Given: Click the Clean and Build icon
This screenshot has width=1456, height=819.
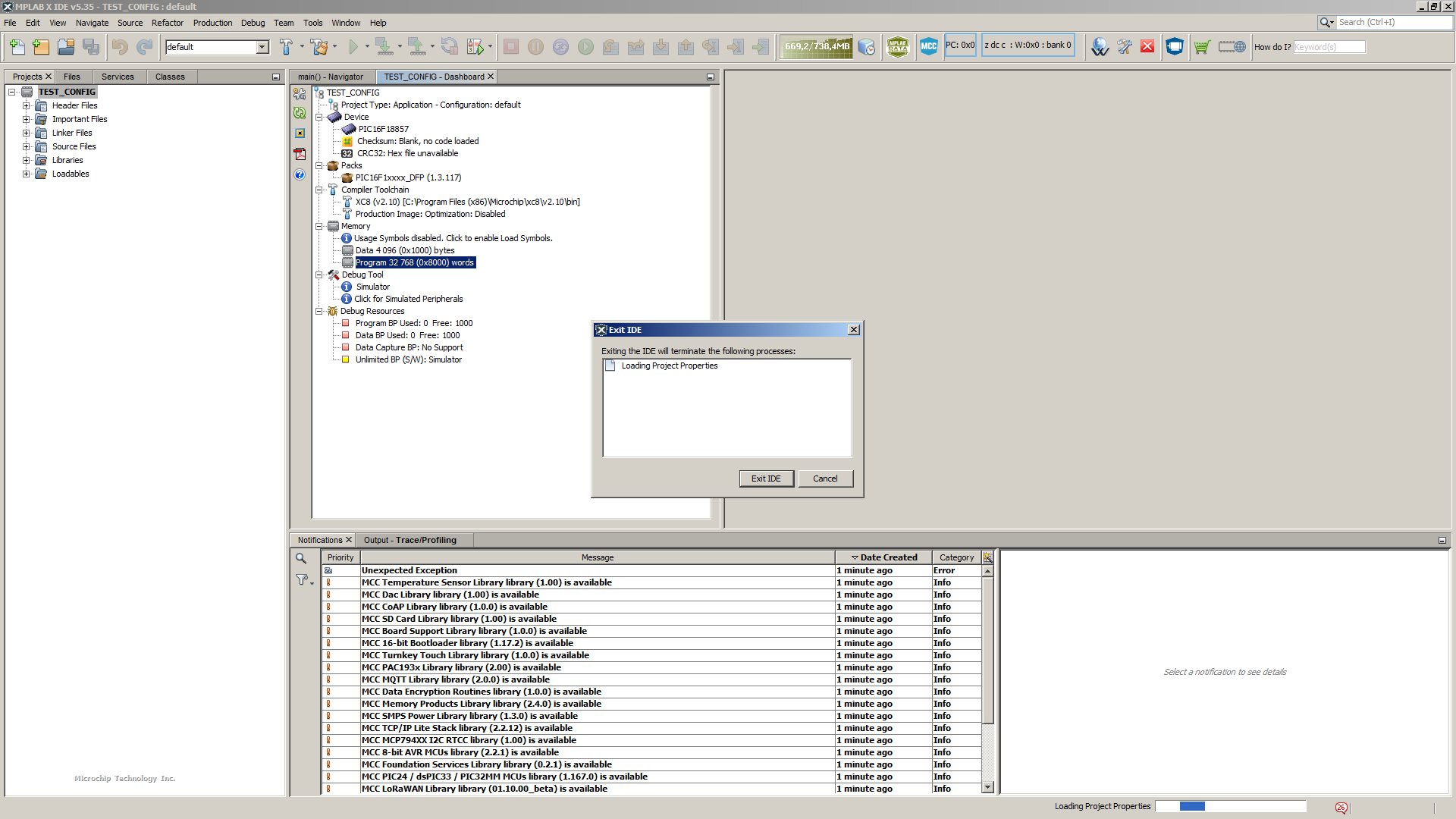Looking at the screenshot, I should pos(319,47).
